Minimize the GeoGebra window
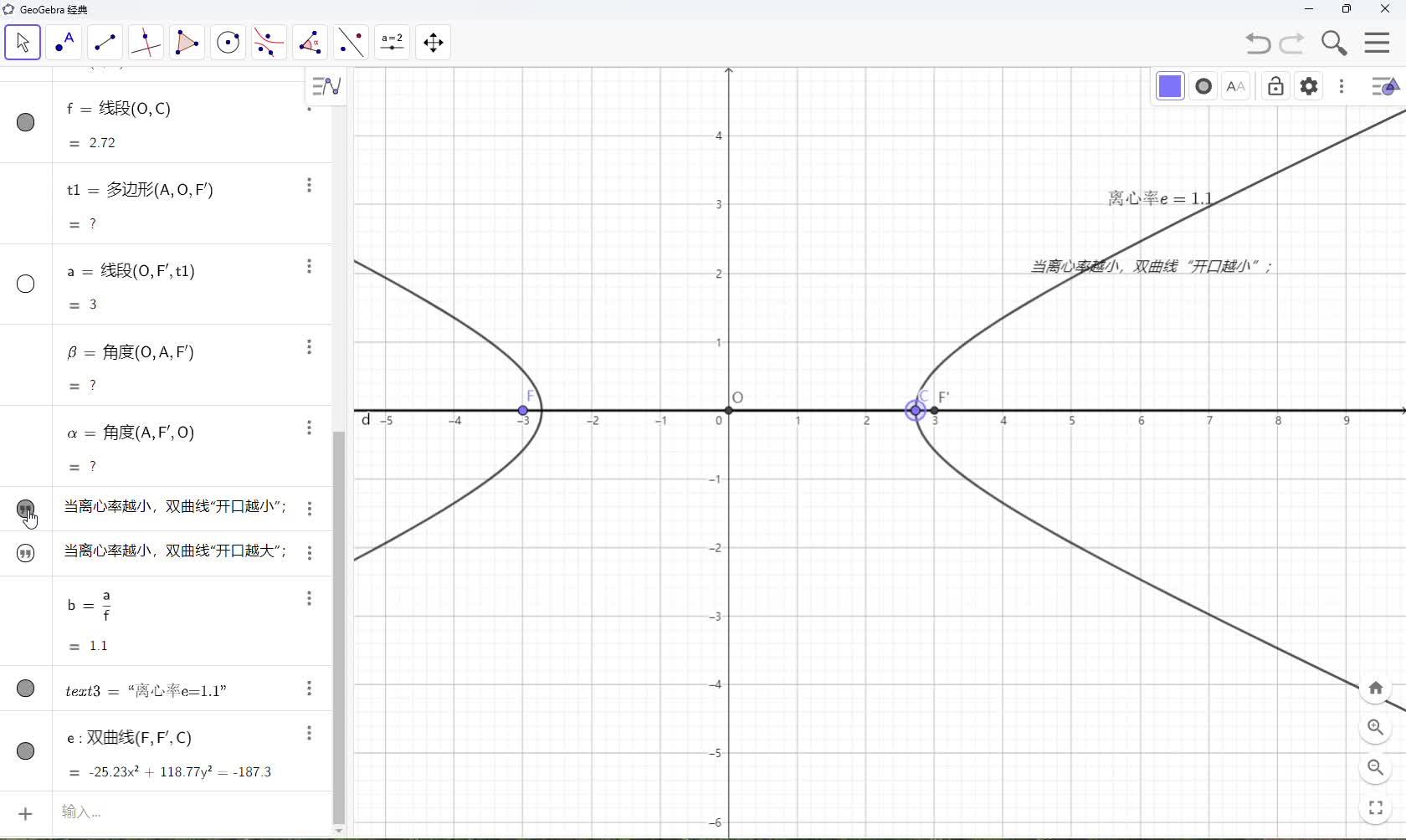Screen dimensions: 1406x840 pyautogui.click(x=1309, y=9)
